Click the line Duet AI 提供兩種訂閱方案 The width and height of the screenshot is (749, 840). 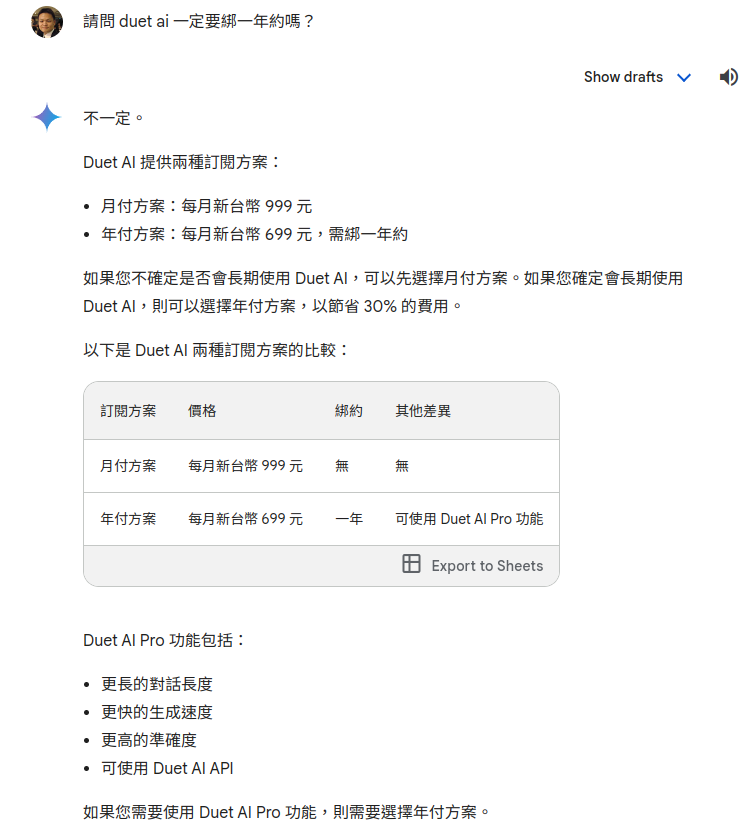point(182,162)
